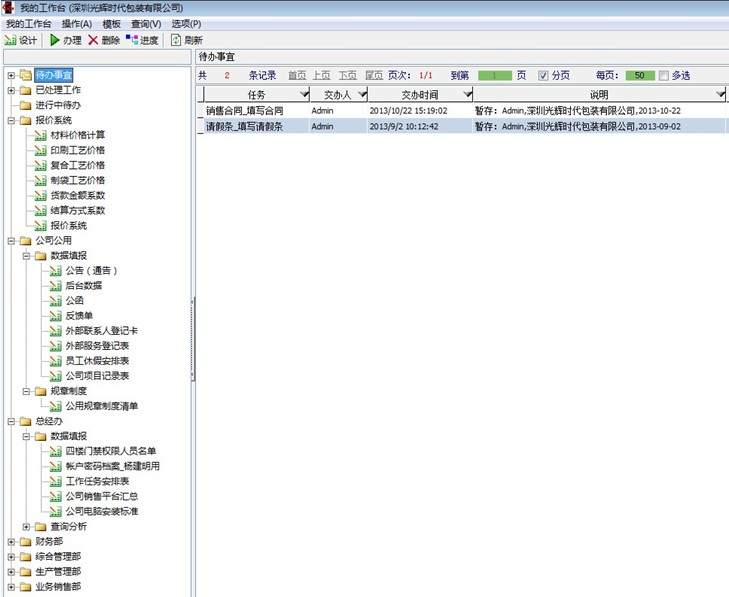This screenshot has width=729, height=597.
Task: Open the 查询(V) menu
Action: pyautogui.click(x=145, y=23)
